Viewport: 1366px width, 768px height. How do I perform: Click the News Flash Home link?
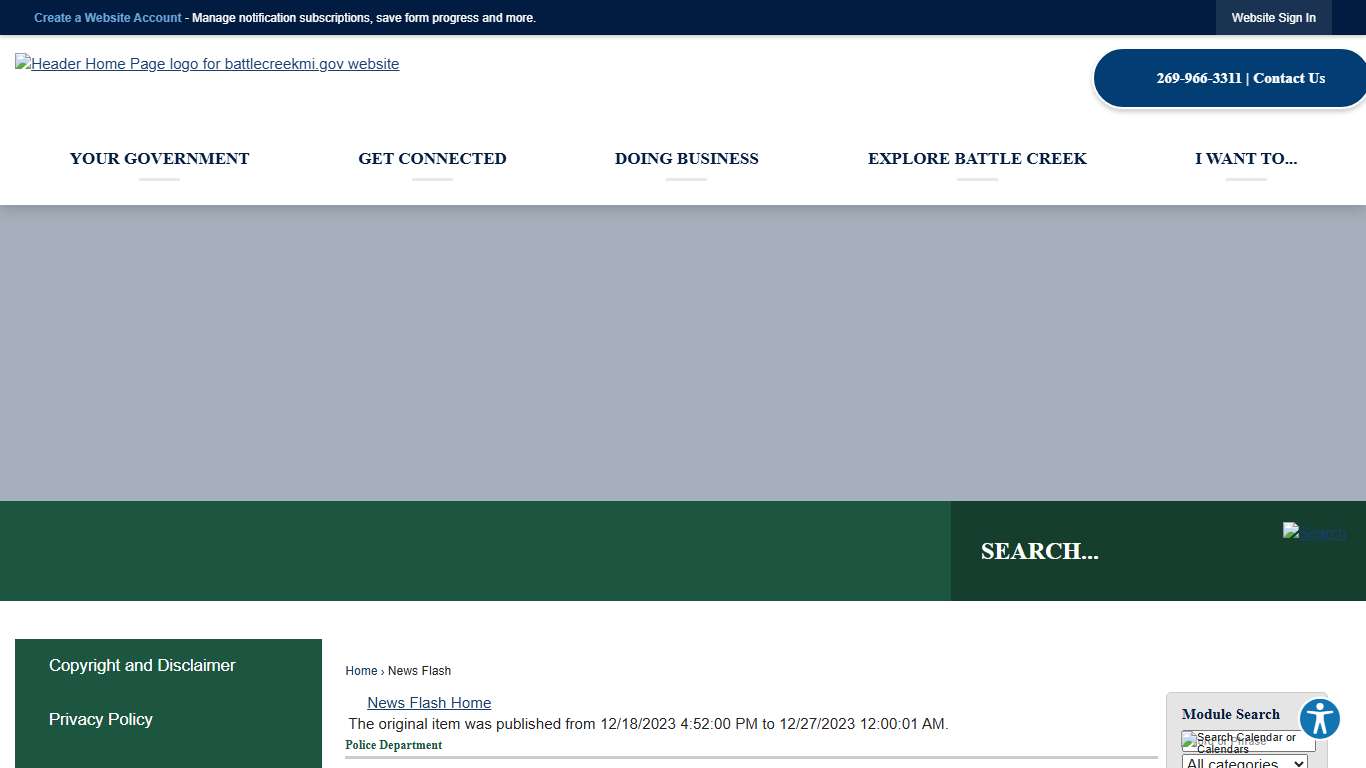(x=429, y=703)
